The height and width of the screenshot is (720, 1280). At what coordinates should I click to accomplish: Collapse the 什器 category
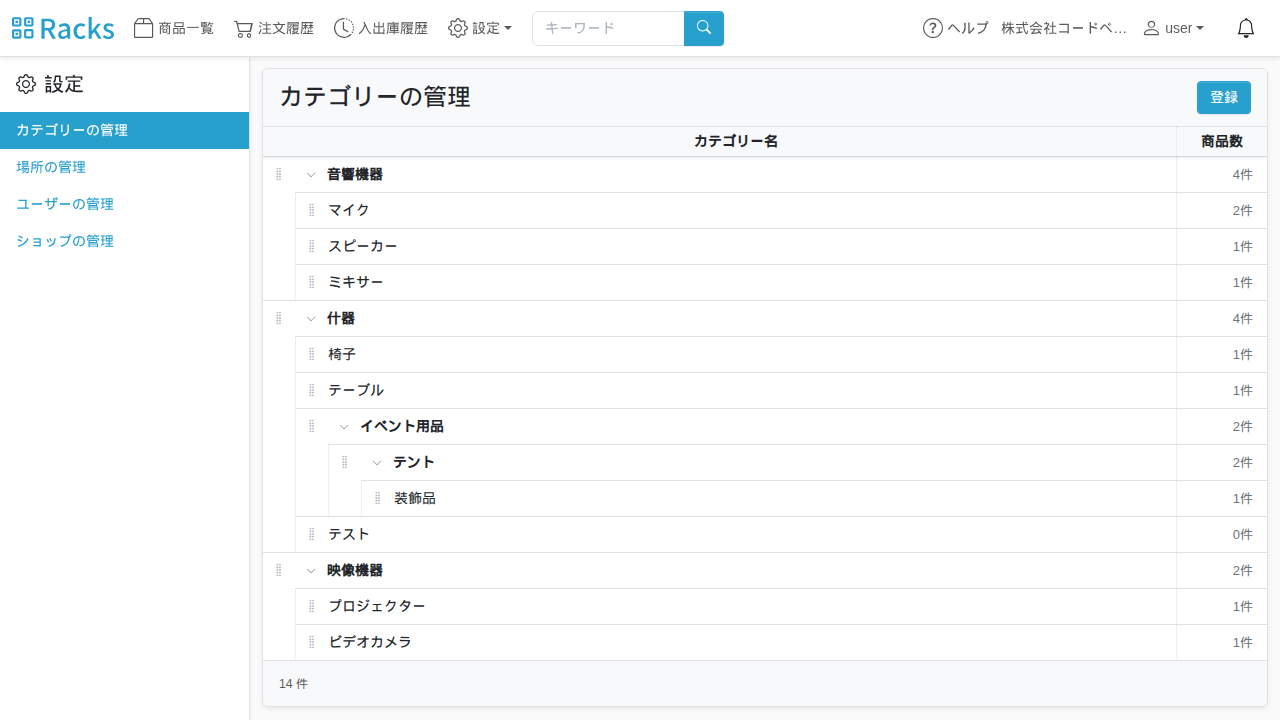tap(311, 319)
